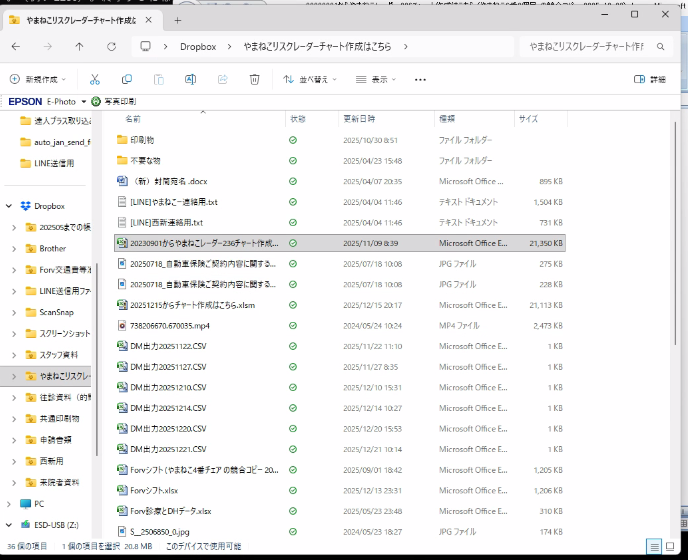This screenshot has width=688, height=560.
Task: Click the folder search input field
Action: pos(595,46)
